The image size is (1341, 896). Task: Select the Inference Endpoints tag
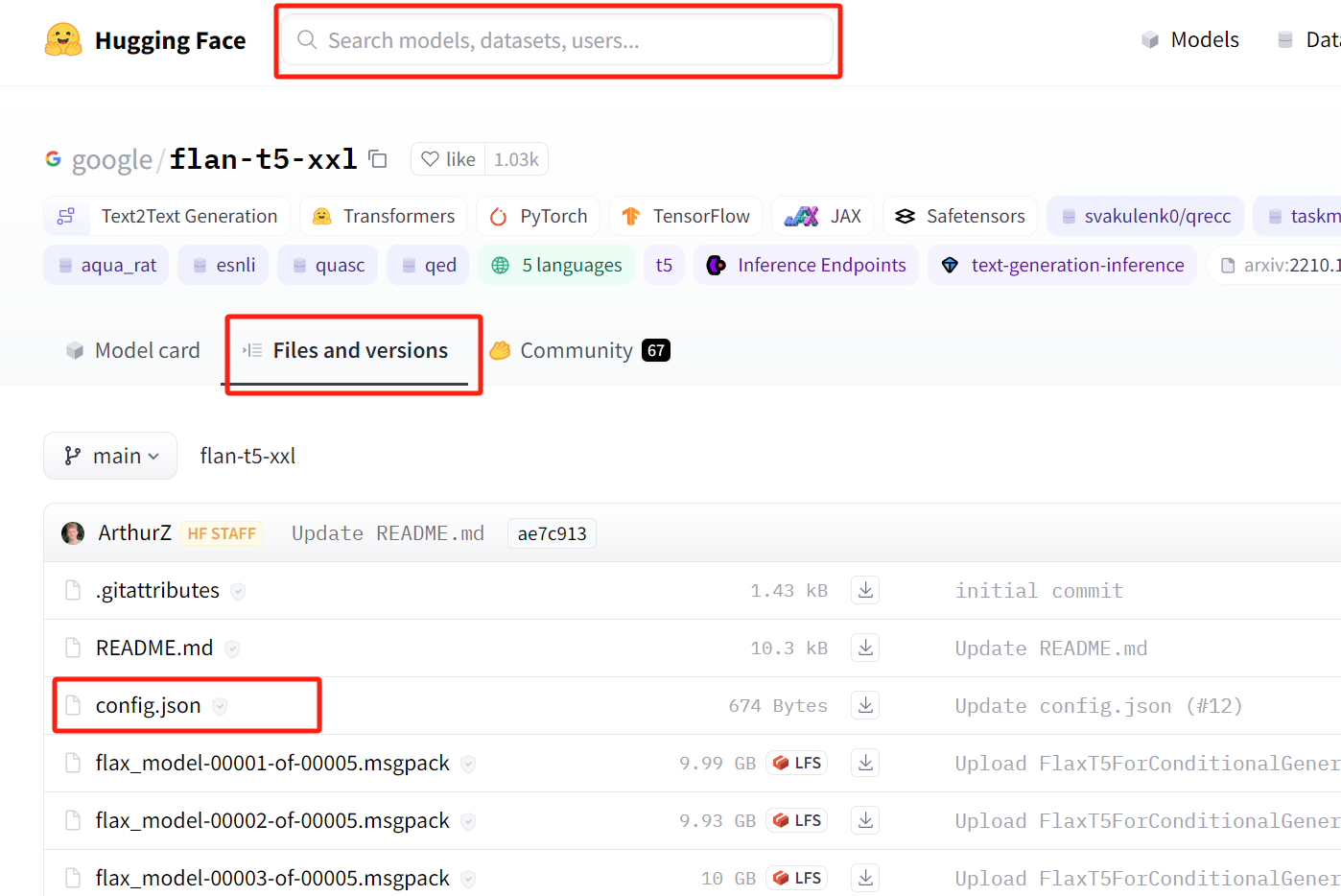806,266
